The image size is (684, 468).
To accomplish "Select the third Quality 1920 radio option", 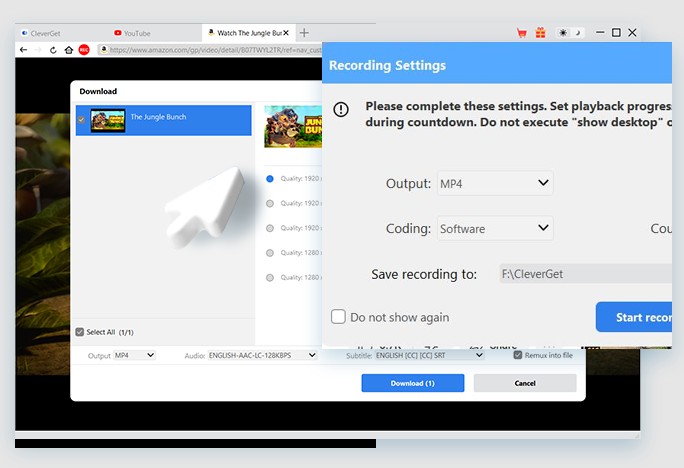I will click(x=270, y=228).
